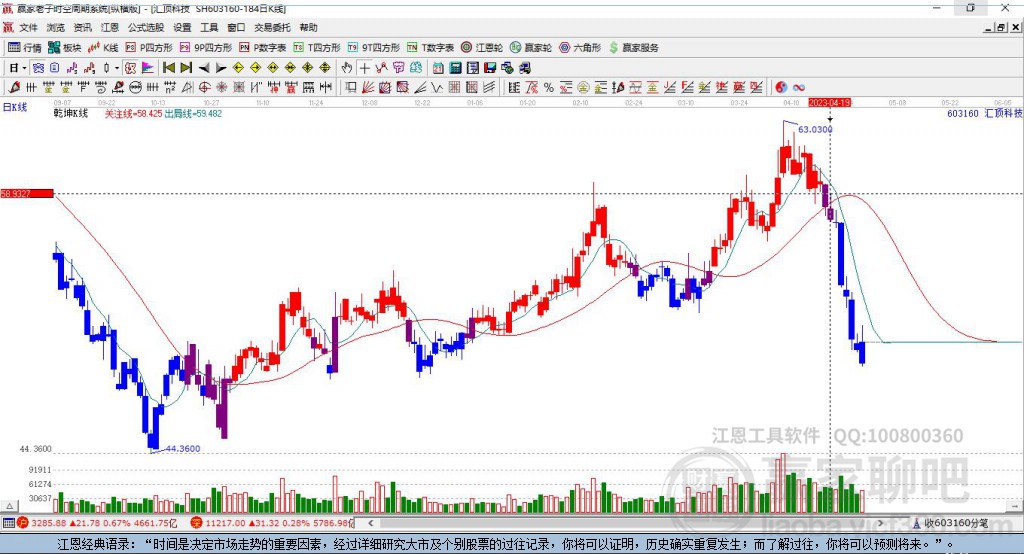Select the n² square tool
1024x554 pixels.
(x=170, y=88)
